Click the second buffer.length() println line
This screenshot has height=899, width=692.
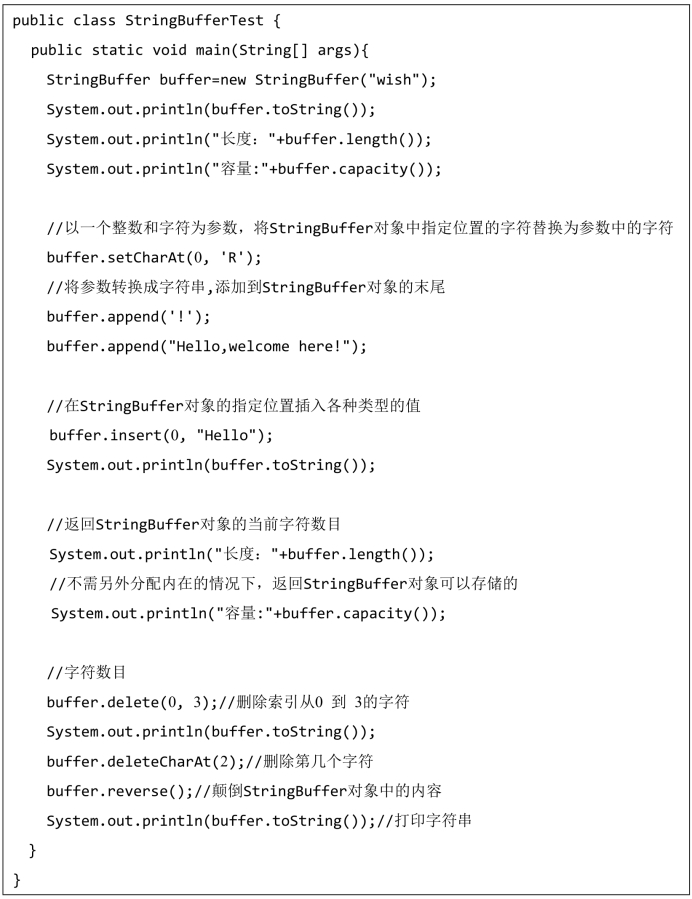pyautogui.click(x=242, y=554)
